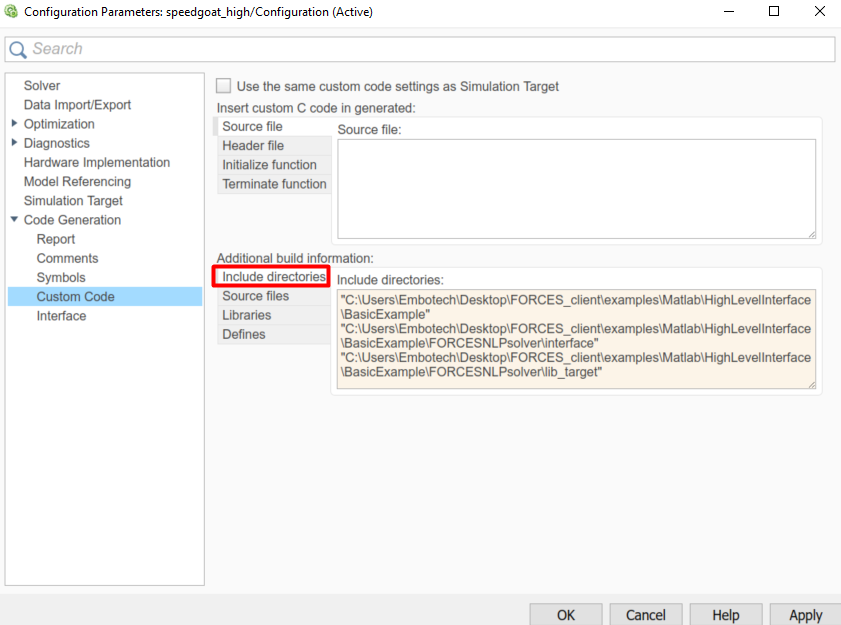Click the Include directories resize grip
This screenshot has width=841, height=625.
(811, 383)
